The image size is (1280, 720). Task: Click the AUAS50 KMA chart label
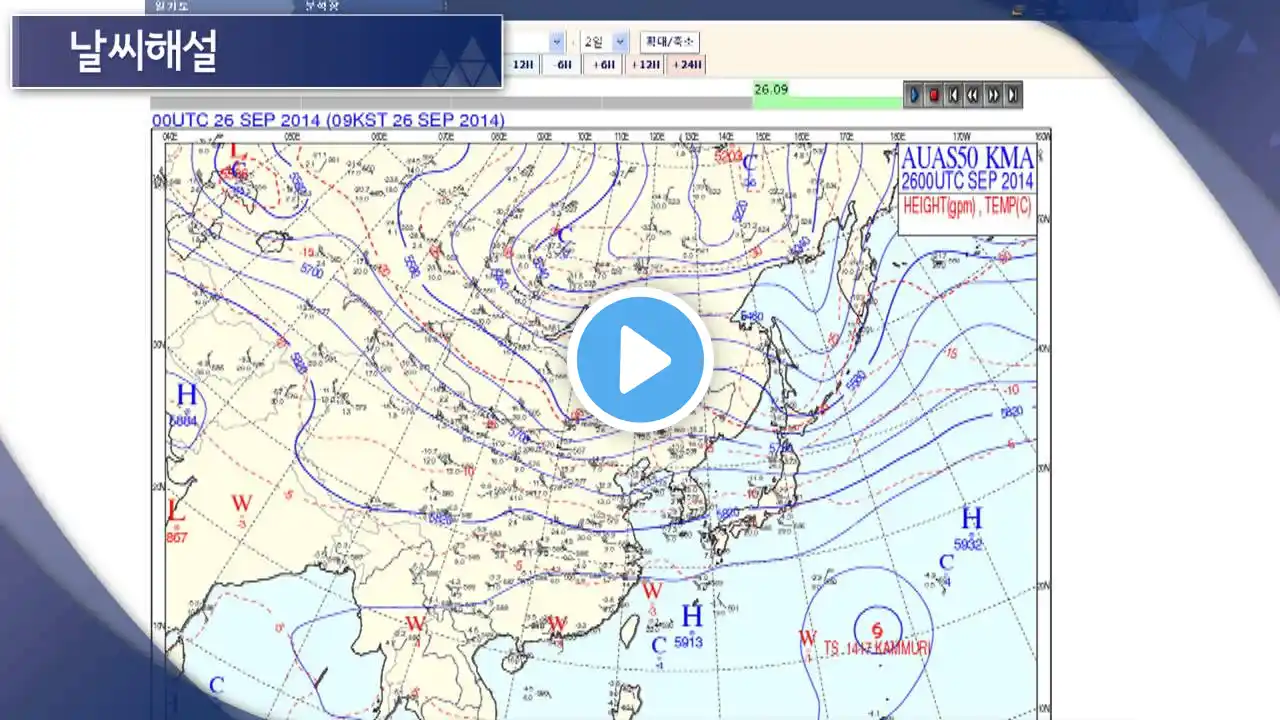tap(967, 159)
